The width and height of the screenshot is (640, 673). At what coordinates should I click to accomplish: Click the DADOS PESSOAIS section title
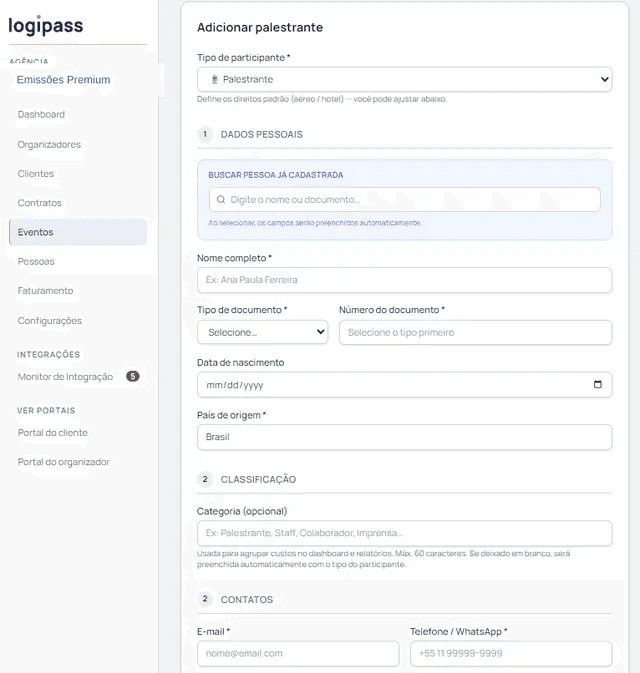click(261, 134)
